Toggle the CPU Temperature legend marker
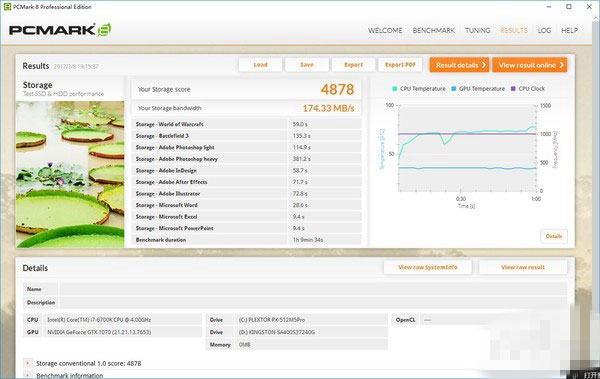This screenshot has height=379, width=600. click(395, 88)
